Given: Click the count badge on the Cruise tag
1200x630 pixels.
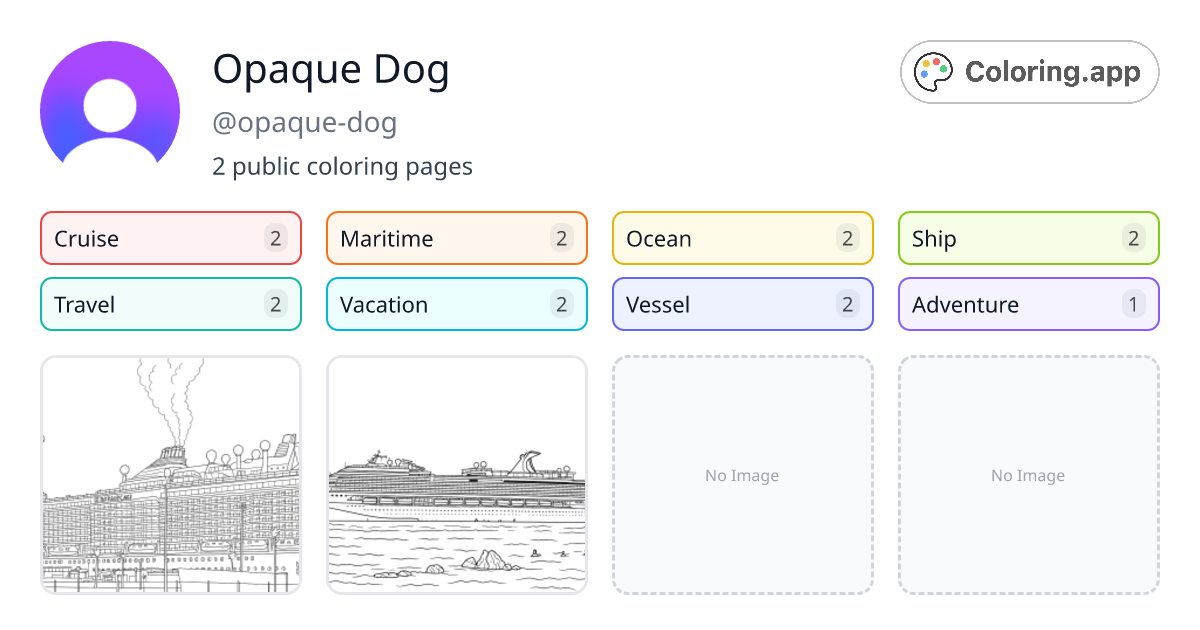Looking at the screenshot, I should (276, 238).
